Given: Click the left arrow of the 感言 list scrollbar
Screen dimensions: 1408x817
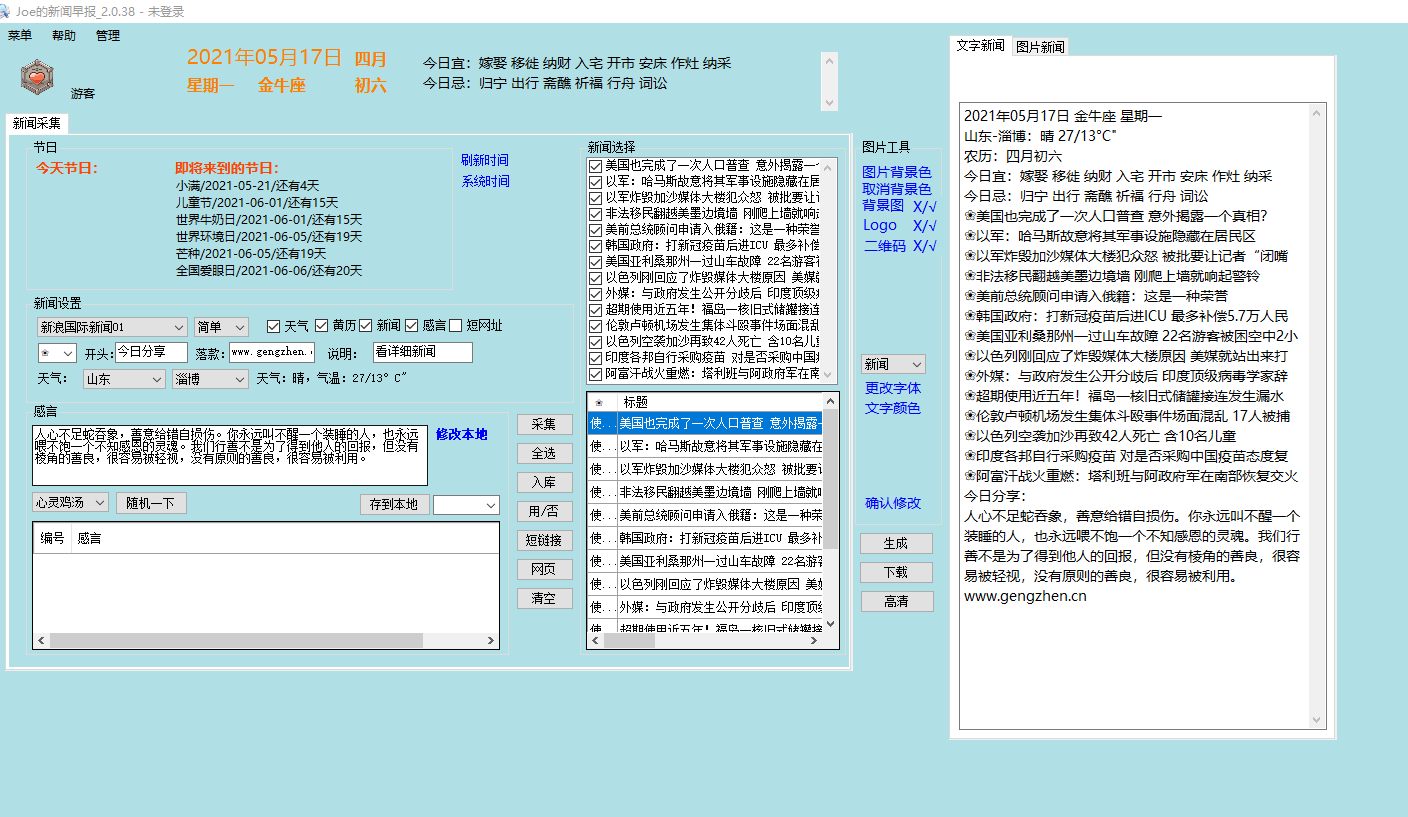Looking at the screenshot, I should (40, 640).
